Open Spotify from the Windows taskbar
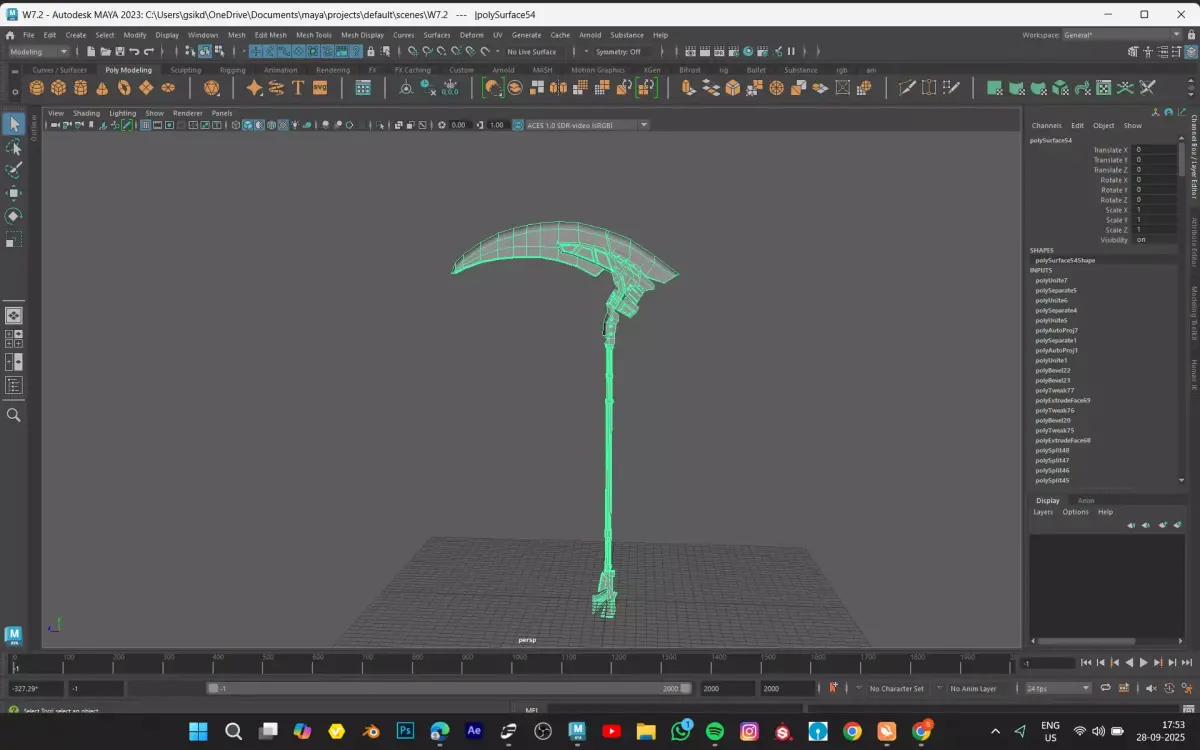This screenshot has height=750, width=1200. 715,732
